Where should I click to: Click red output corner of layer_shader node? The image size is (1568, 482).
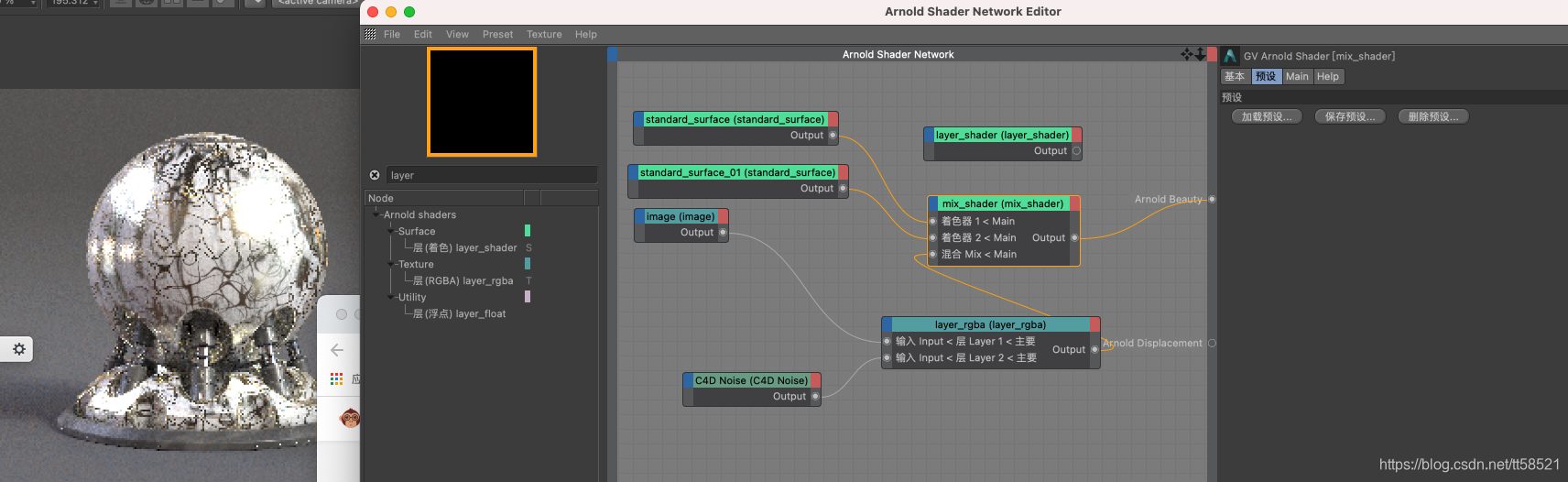point(1076,135)
